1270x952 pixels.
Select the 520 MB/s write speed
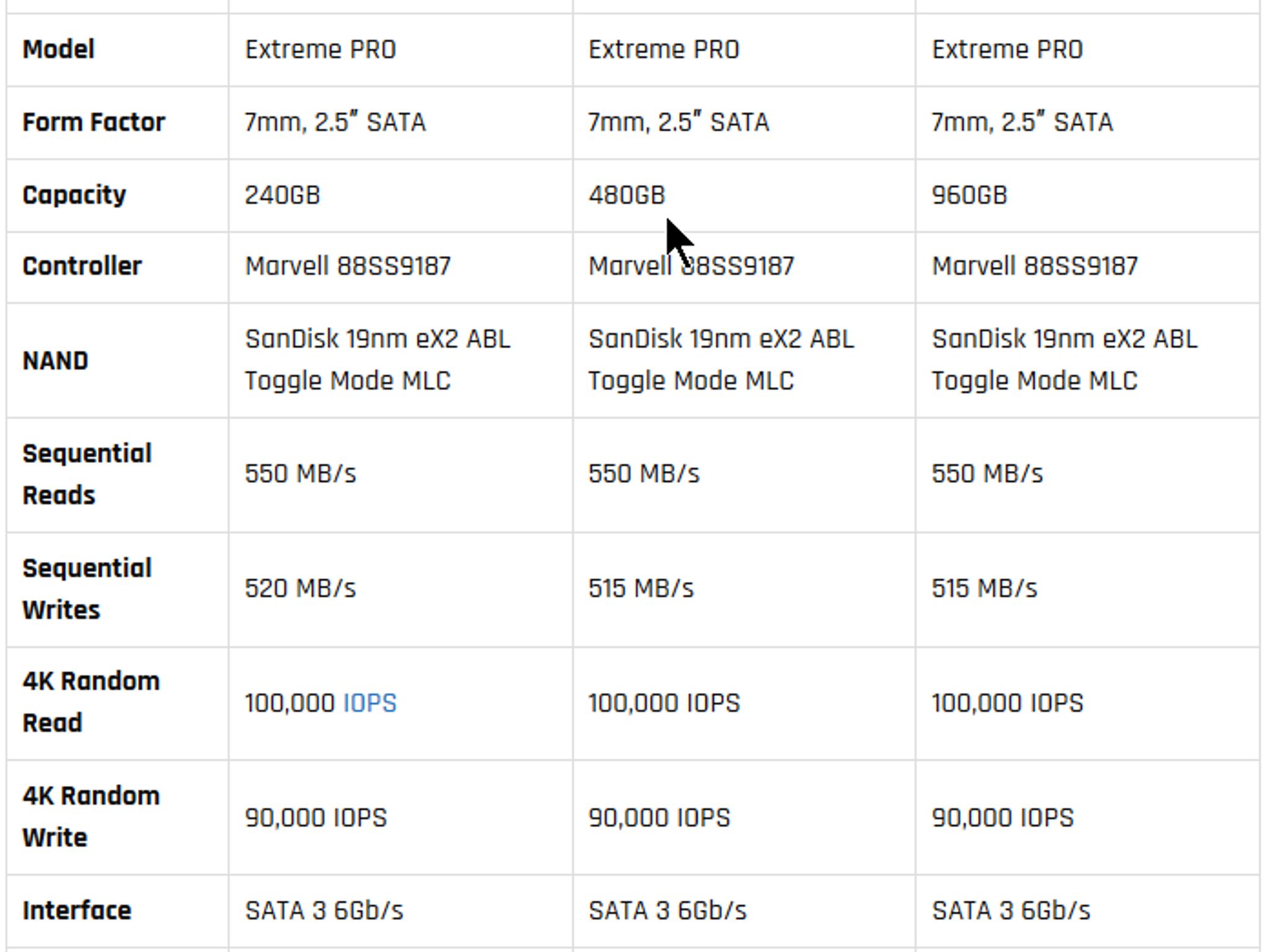pyautogui.click(x=300, y=588)
